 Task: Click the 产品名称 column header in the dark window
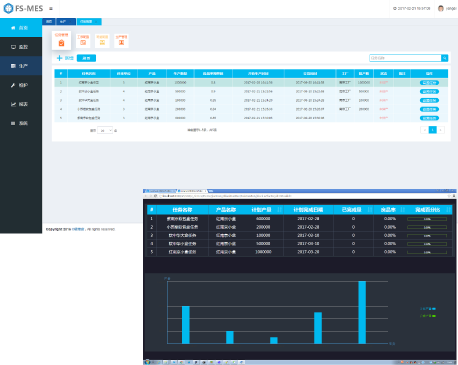tap(226, 210)
